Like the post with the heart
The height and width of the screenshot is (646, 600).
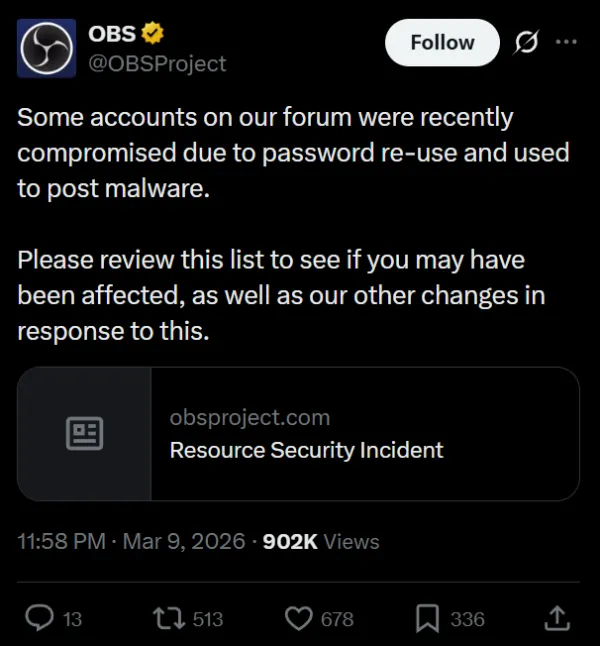coord(300,618)
